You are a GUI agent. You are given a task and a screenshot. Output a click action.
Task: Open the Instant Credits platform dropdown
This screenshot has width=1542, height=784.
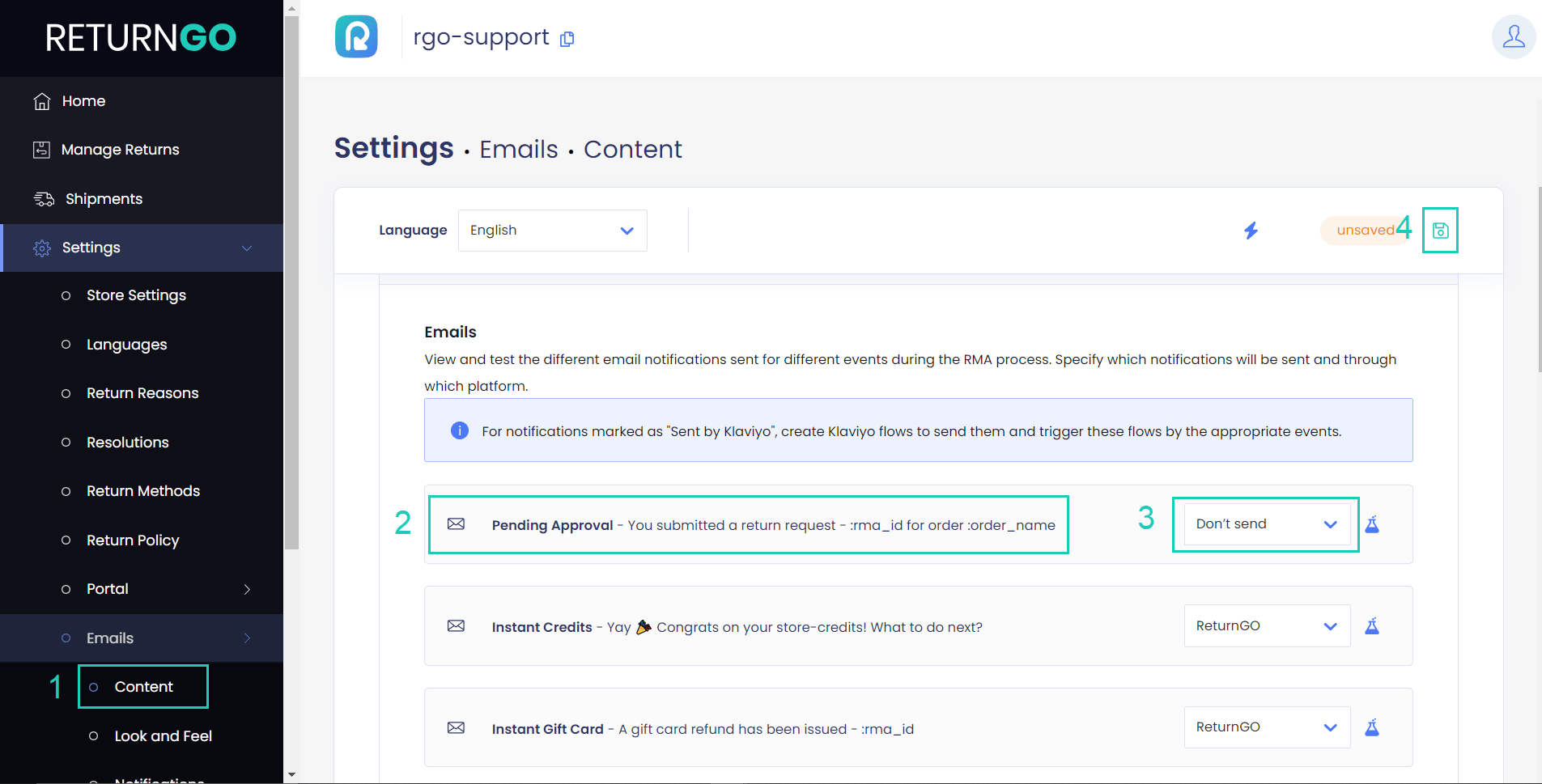point(1265,625)
